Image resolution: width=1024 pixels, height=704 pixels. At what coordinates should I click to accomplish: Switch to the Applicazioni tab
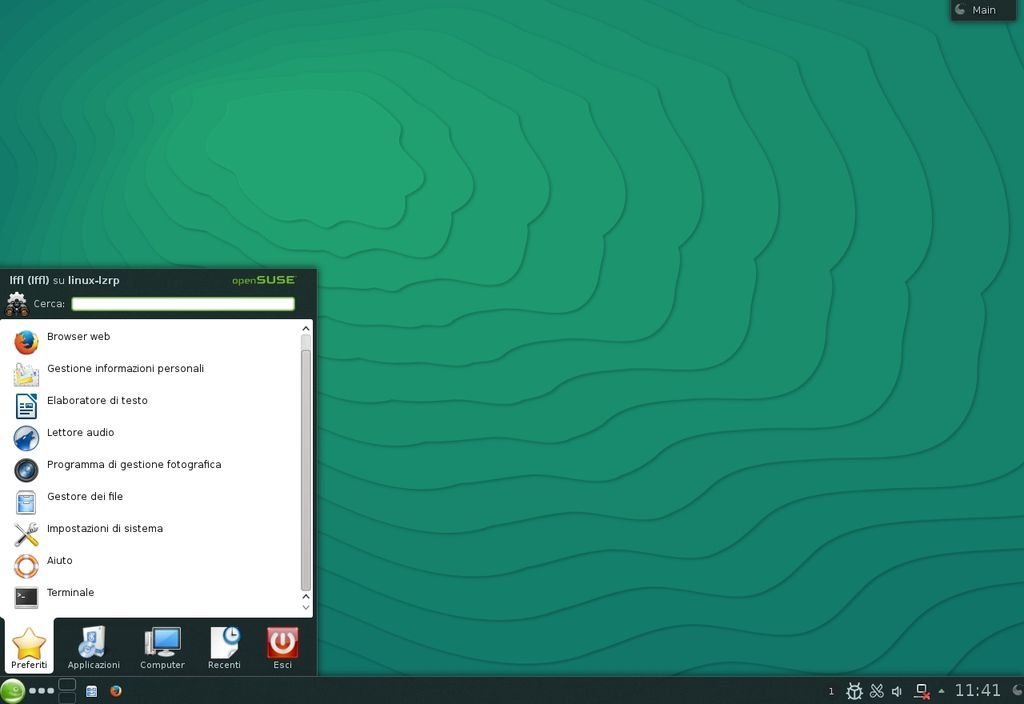pos(93,648)
